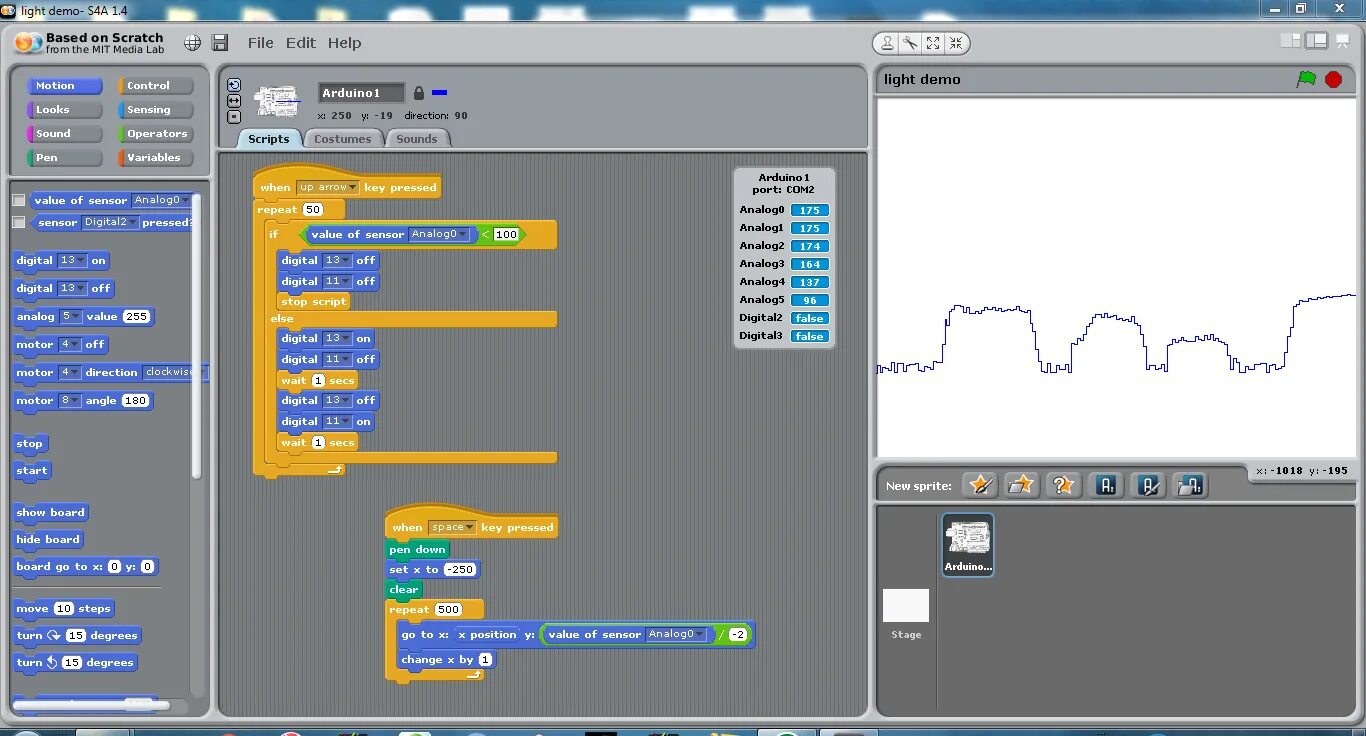Add a new Arduino sprite

1106,485
